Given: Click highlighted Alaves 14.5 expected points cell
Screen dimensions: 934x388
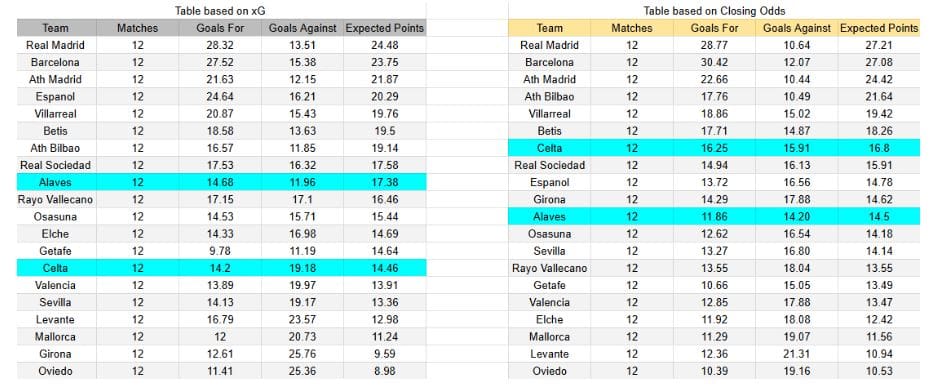Looking at the screenshot, I should (879, 217).
